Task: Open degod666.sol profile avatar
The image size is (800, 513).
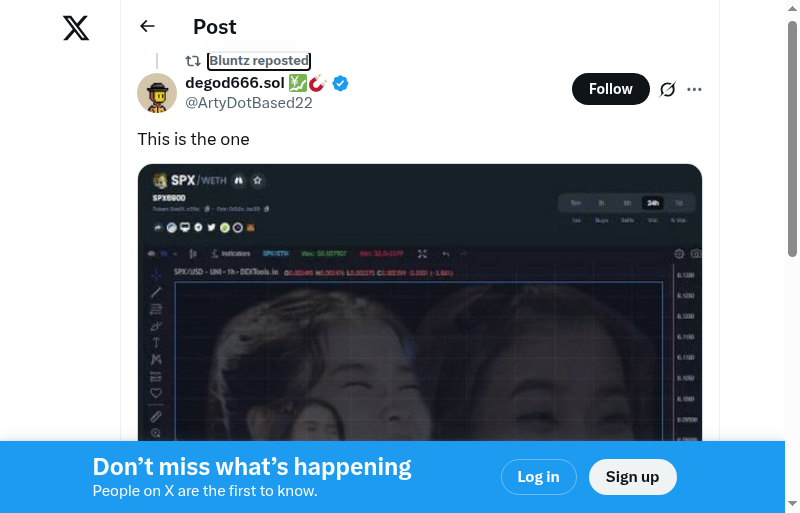Action: click(157, 92)
